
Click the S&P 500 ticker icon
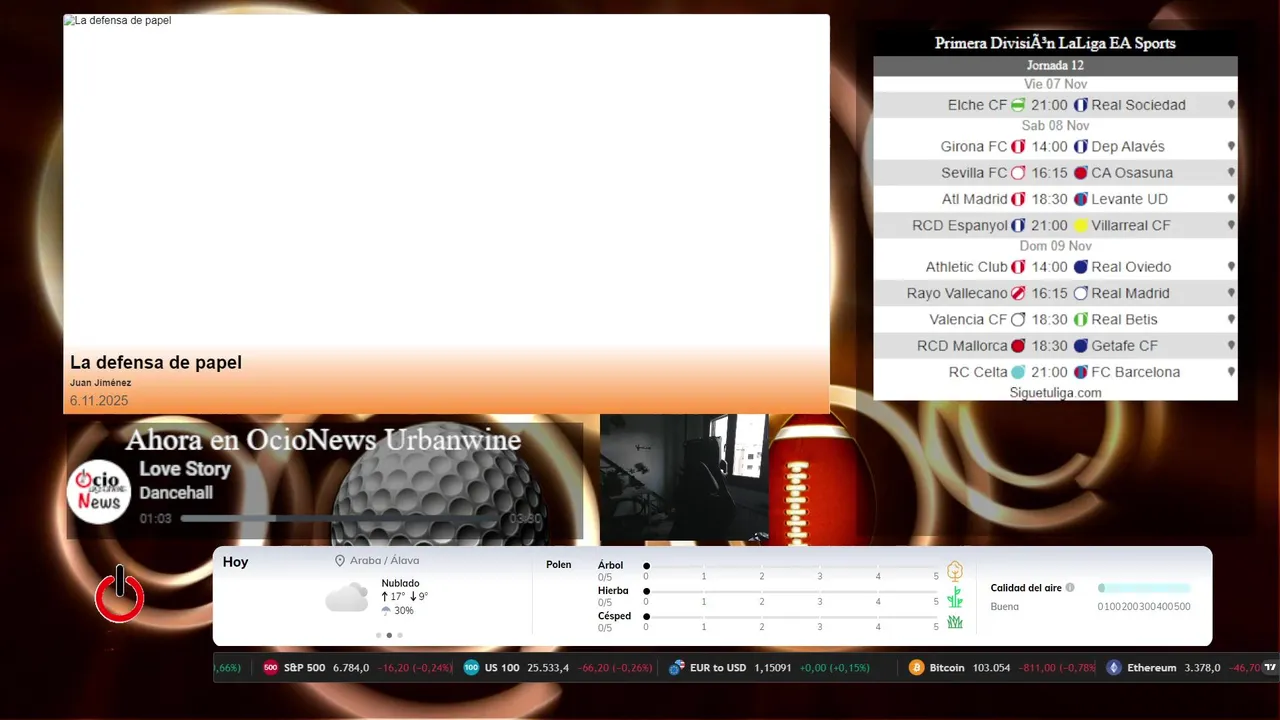(270, 668)
